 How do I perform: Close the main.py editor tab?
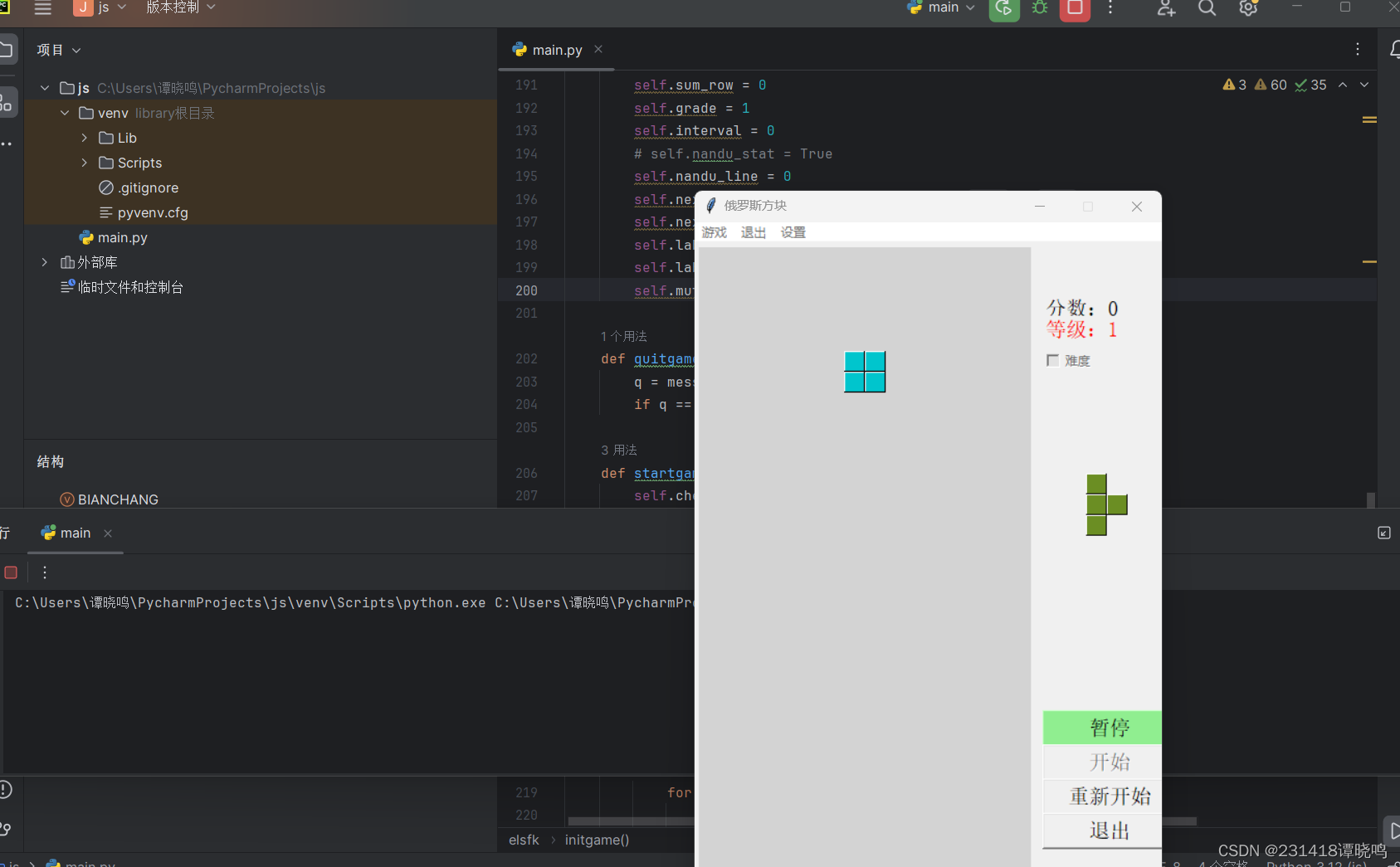coord(598,49)
